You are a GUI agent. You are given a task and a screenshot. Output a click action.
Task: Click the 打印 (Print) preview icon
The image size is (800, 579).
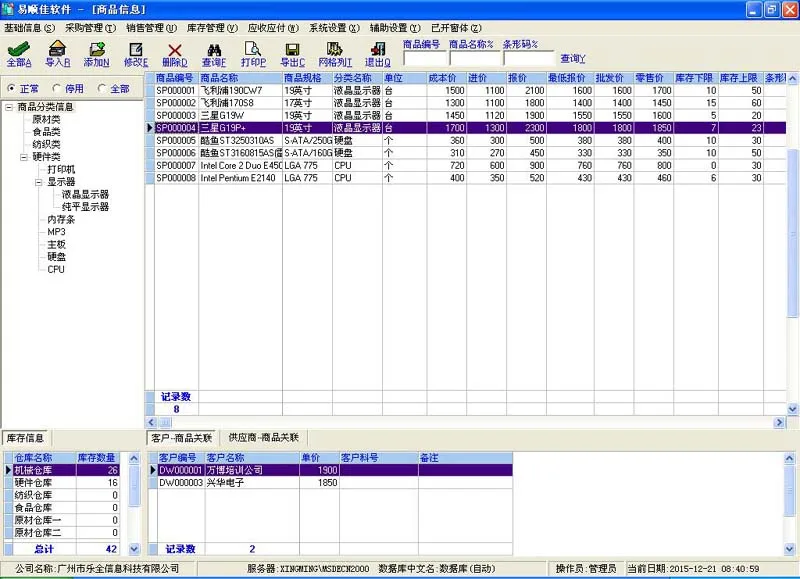tap(253, 49)
